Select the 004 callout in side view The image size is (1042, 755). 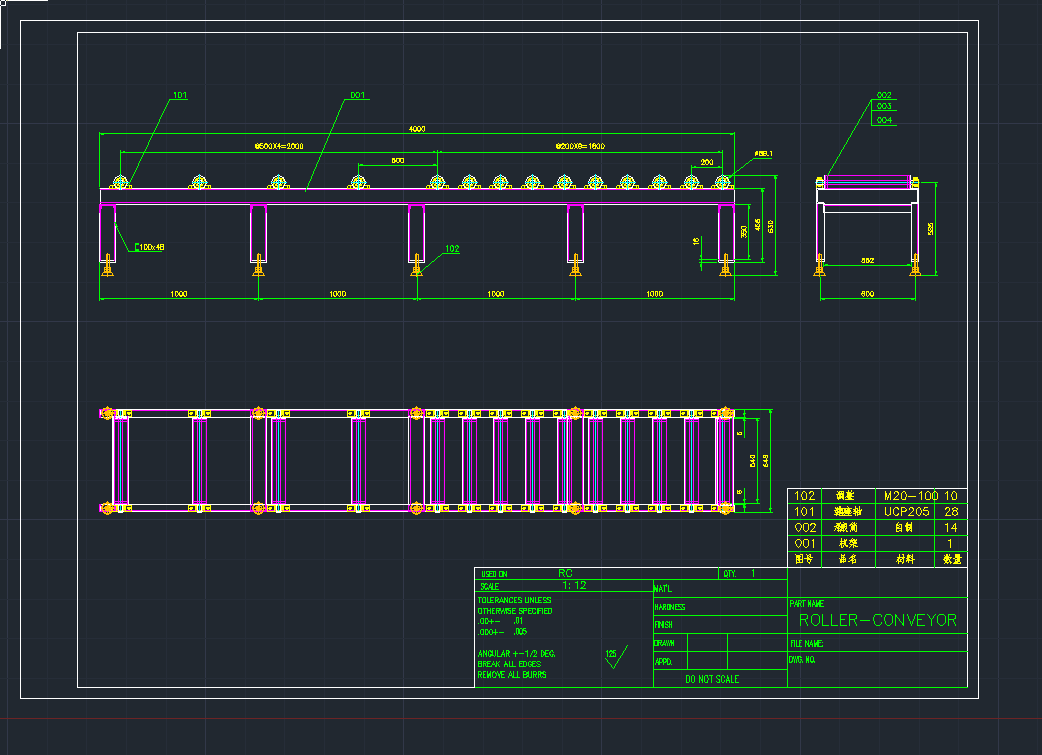884,120
